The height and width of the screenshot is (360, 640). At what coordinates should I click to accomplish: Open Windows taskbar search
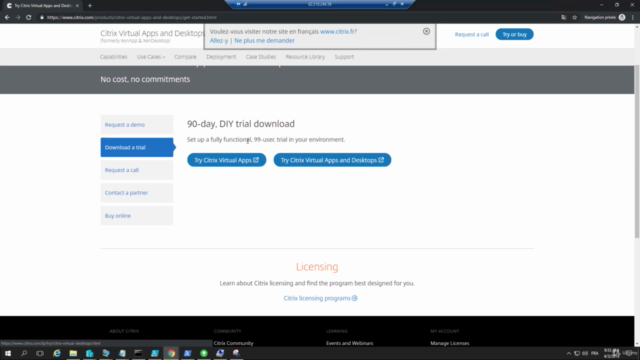24,353
